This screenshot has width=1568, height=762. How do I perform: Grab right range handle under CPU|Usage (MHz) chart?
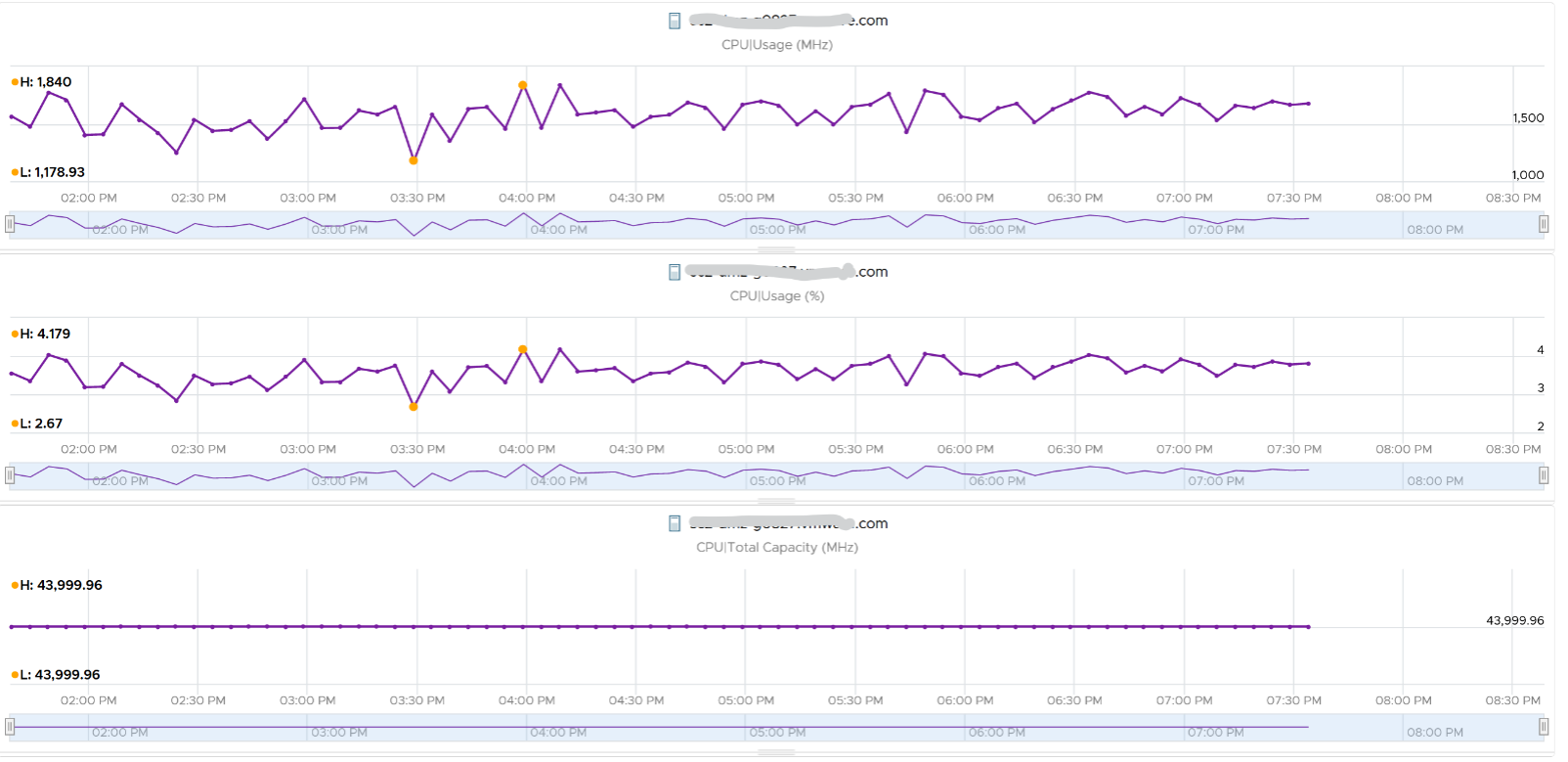point(1544,224)
